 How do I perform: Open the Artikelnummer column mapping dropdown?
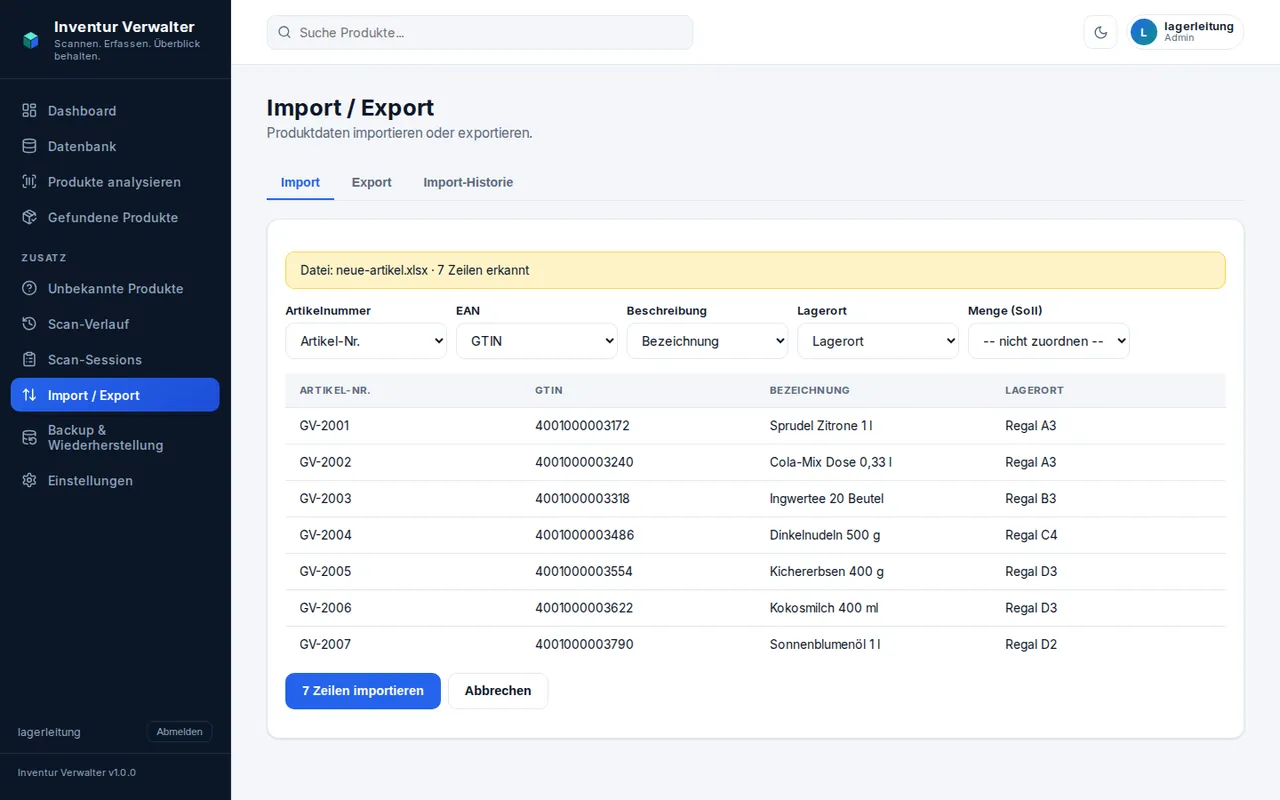(366, 341)
